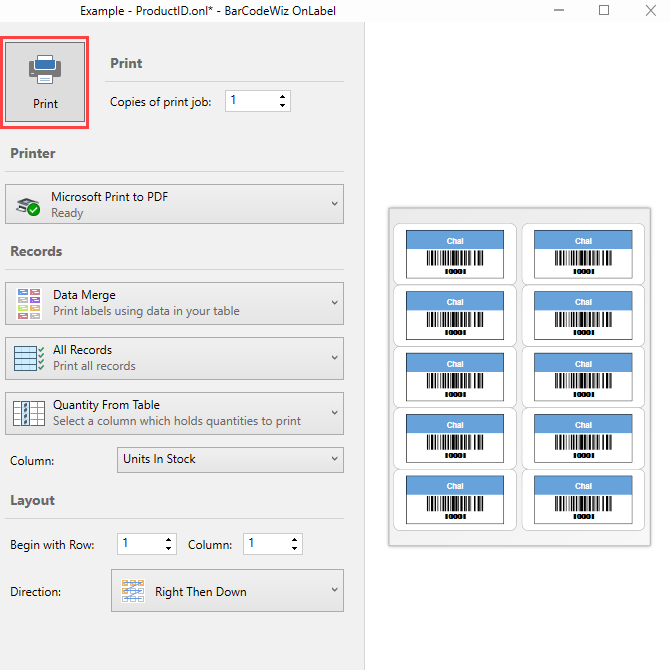Screen dimensions: 670x670
Task: Click the Copies of print job field
Action: (250, 101)
